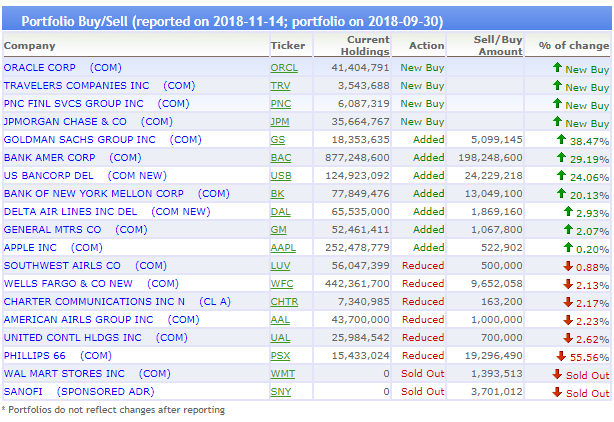Click red down arrow in Wal Mart row
614x422 pixels.
tap(557, 375)
